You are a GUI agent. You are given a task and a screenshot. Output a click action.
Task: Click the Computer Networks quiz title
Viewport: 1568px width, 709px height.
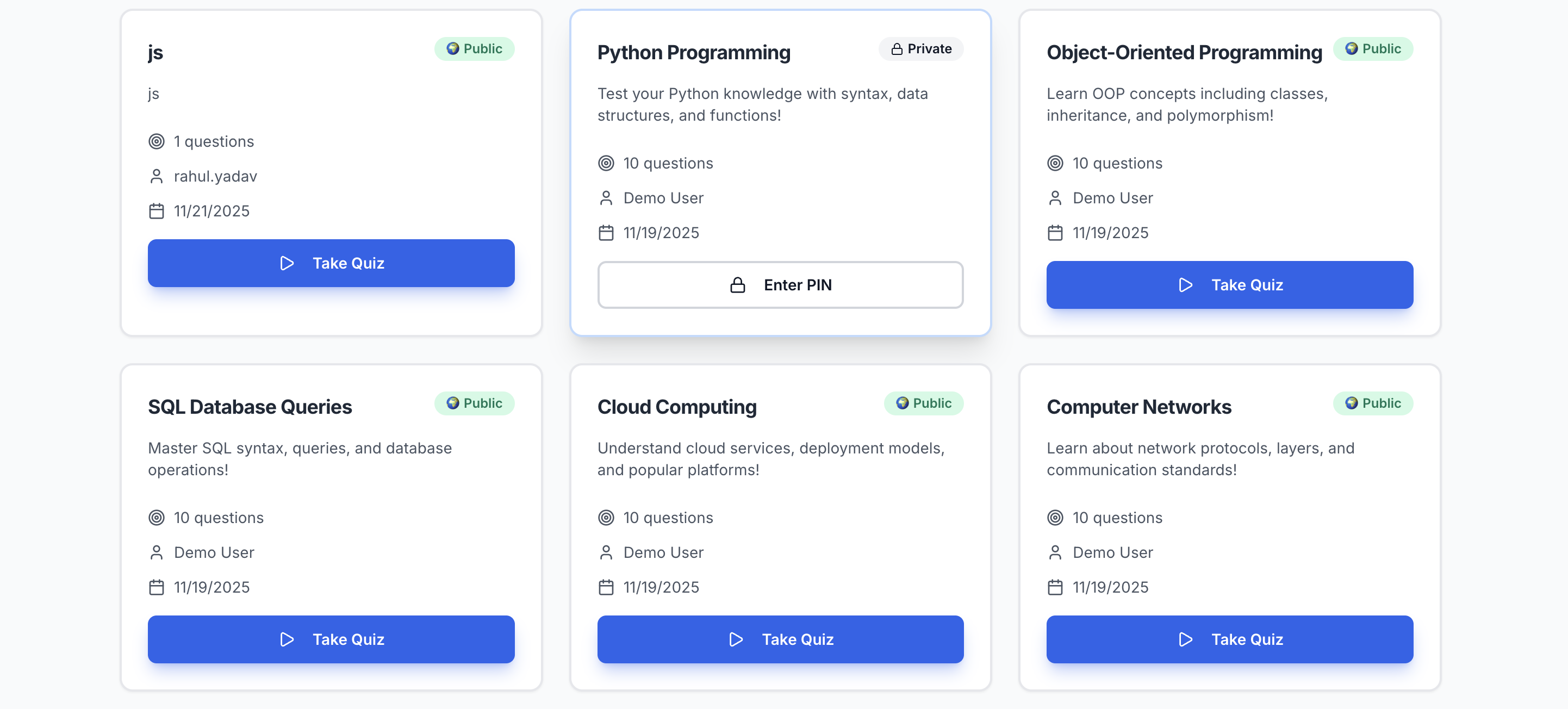click(x=1138, y=407)
